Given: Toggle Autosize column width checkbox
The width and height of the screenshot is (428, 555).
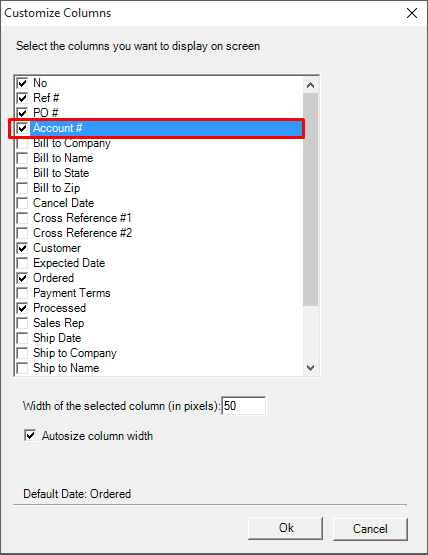Looking at the screenshot, I should click(x=30, y=435).
